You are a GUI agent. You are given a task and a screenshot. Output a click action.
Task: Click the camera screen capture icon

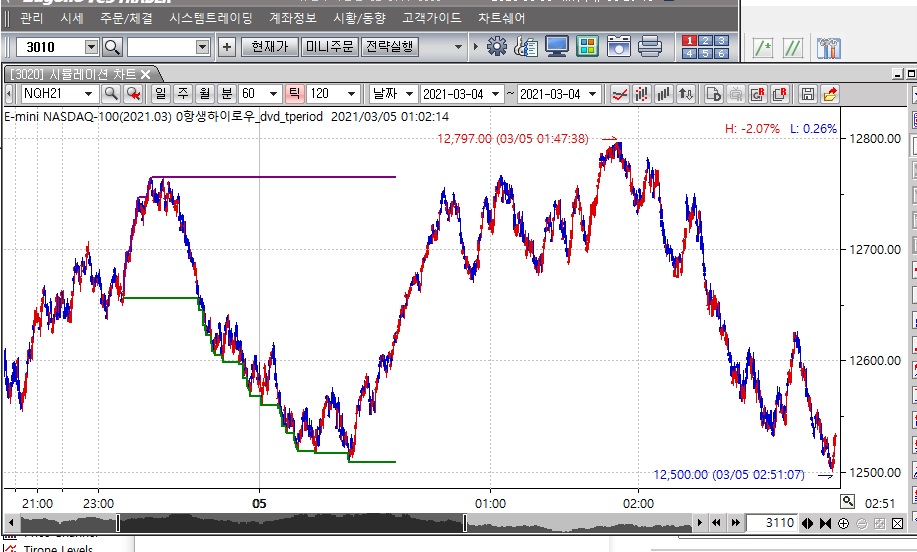pos(619,47)
